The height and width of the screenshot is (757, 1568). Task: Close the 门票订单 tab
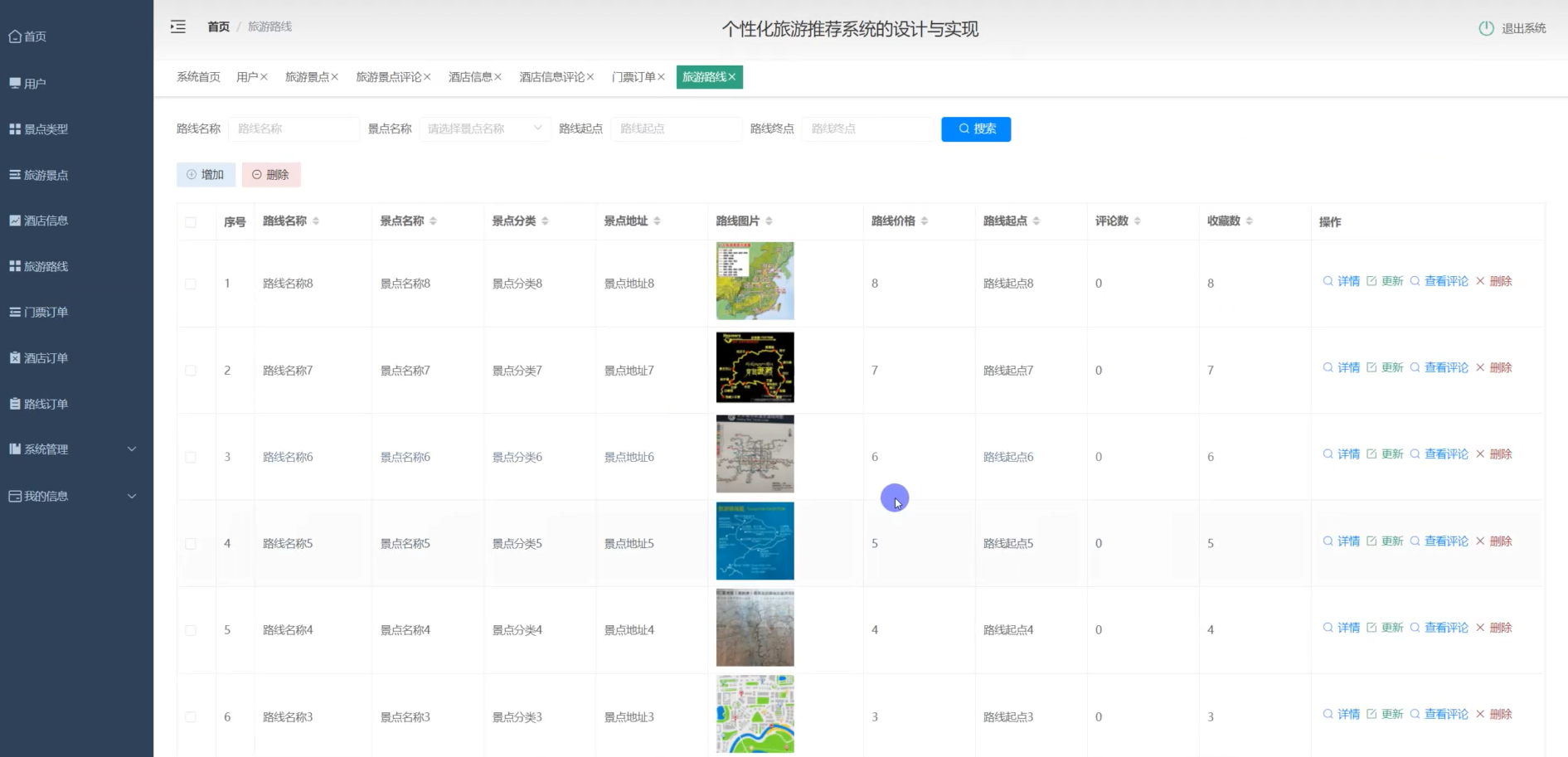click(661, 77)
